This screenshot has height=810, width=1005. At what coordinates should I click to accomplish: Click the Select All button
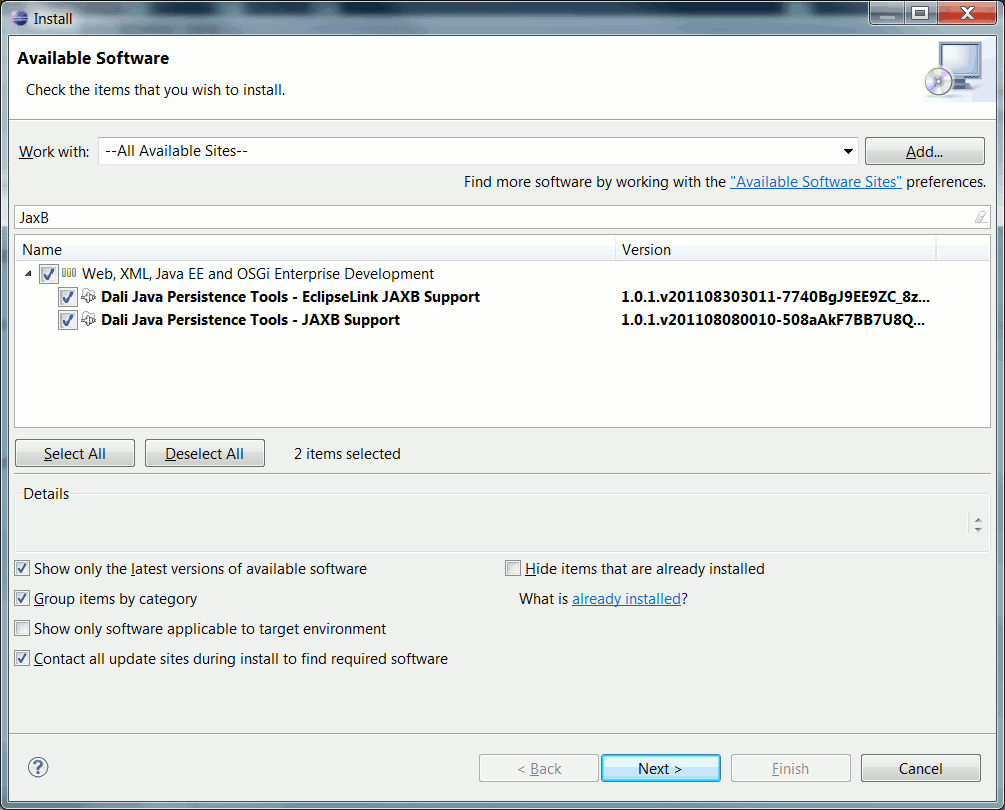[x=75, y=453]
